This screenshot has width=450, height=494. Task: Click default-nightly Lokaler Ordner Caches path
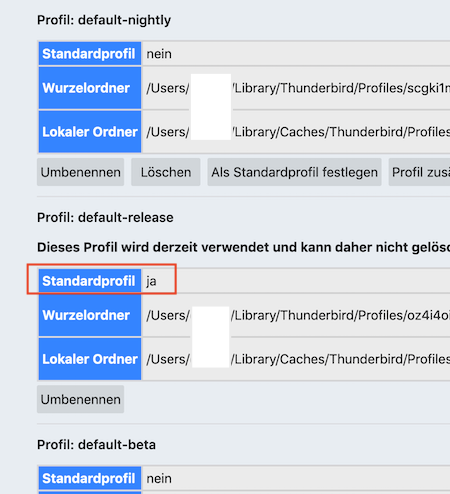pos(298,132)
